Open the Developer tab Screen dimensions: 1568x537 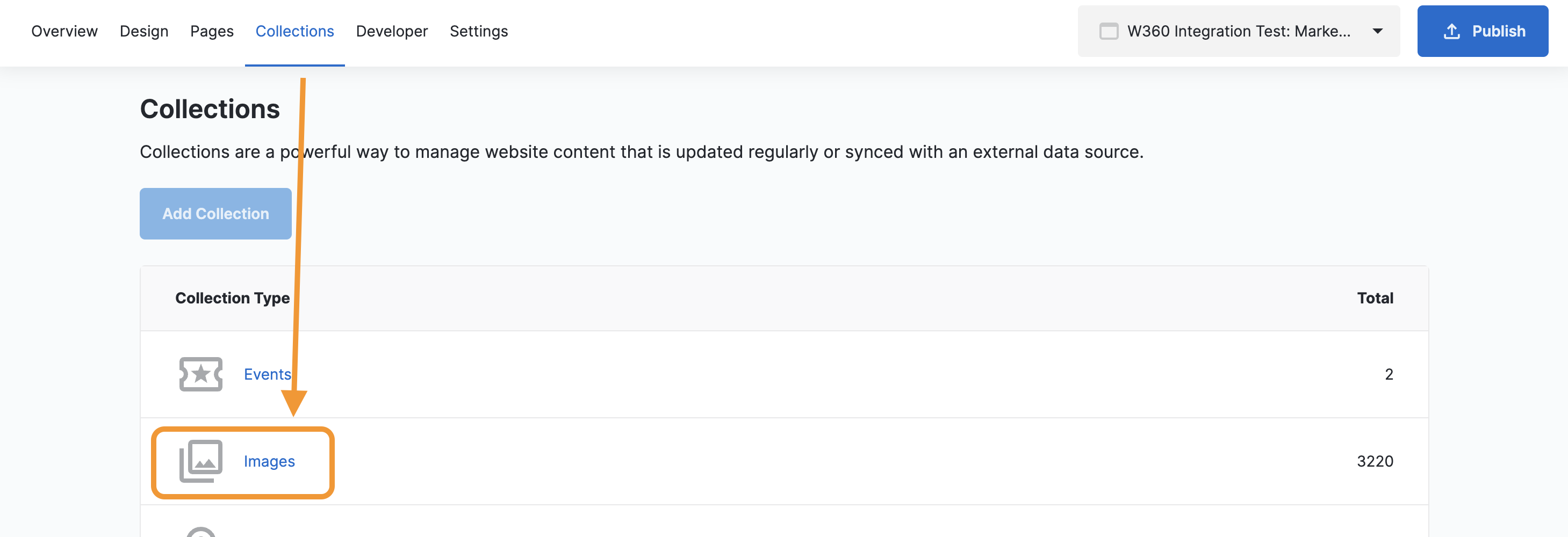coord(391,32)
